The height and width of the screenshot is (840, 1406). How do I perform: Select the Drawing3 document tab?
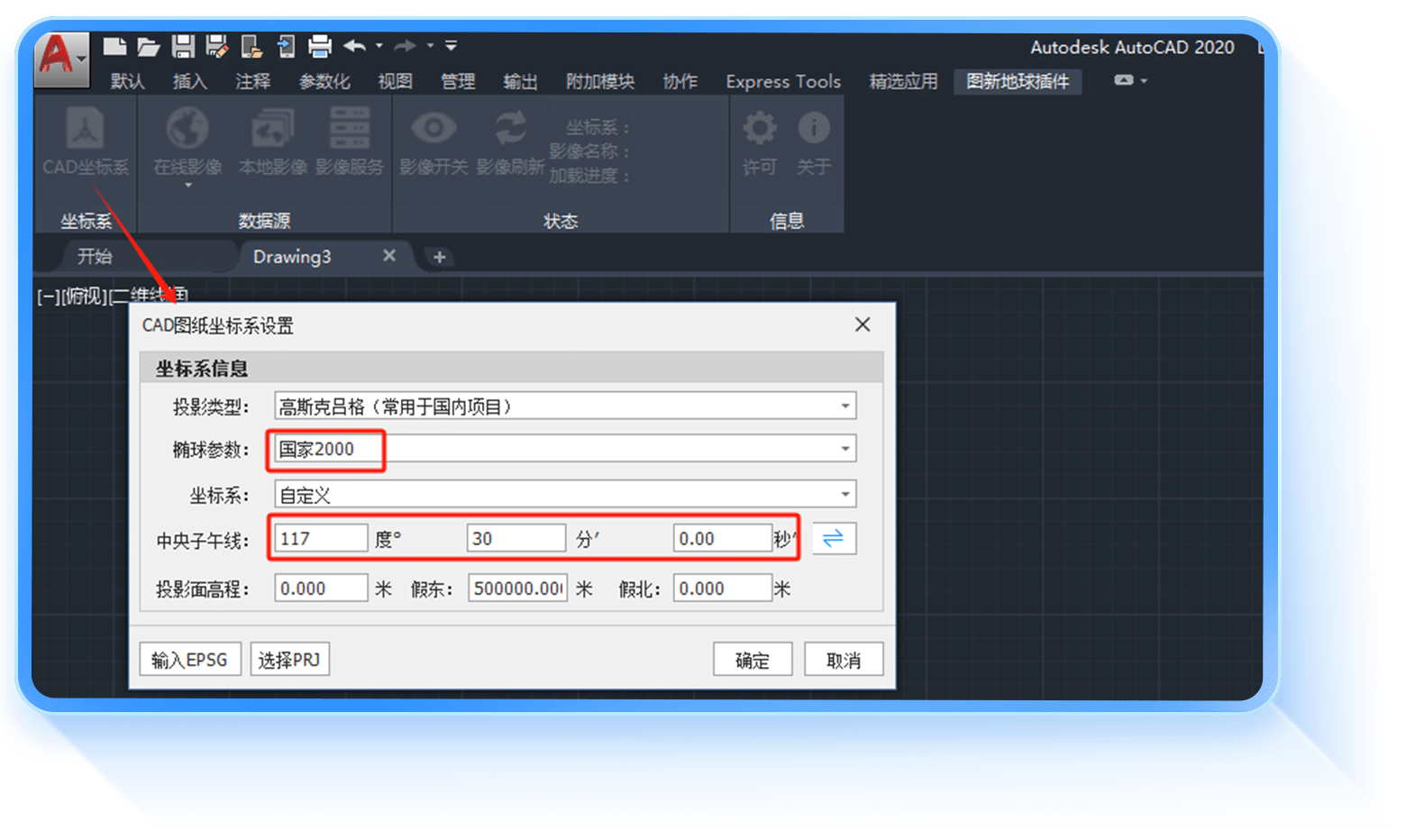(292, 257)
